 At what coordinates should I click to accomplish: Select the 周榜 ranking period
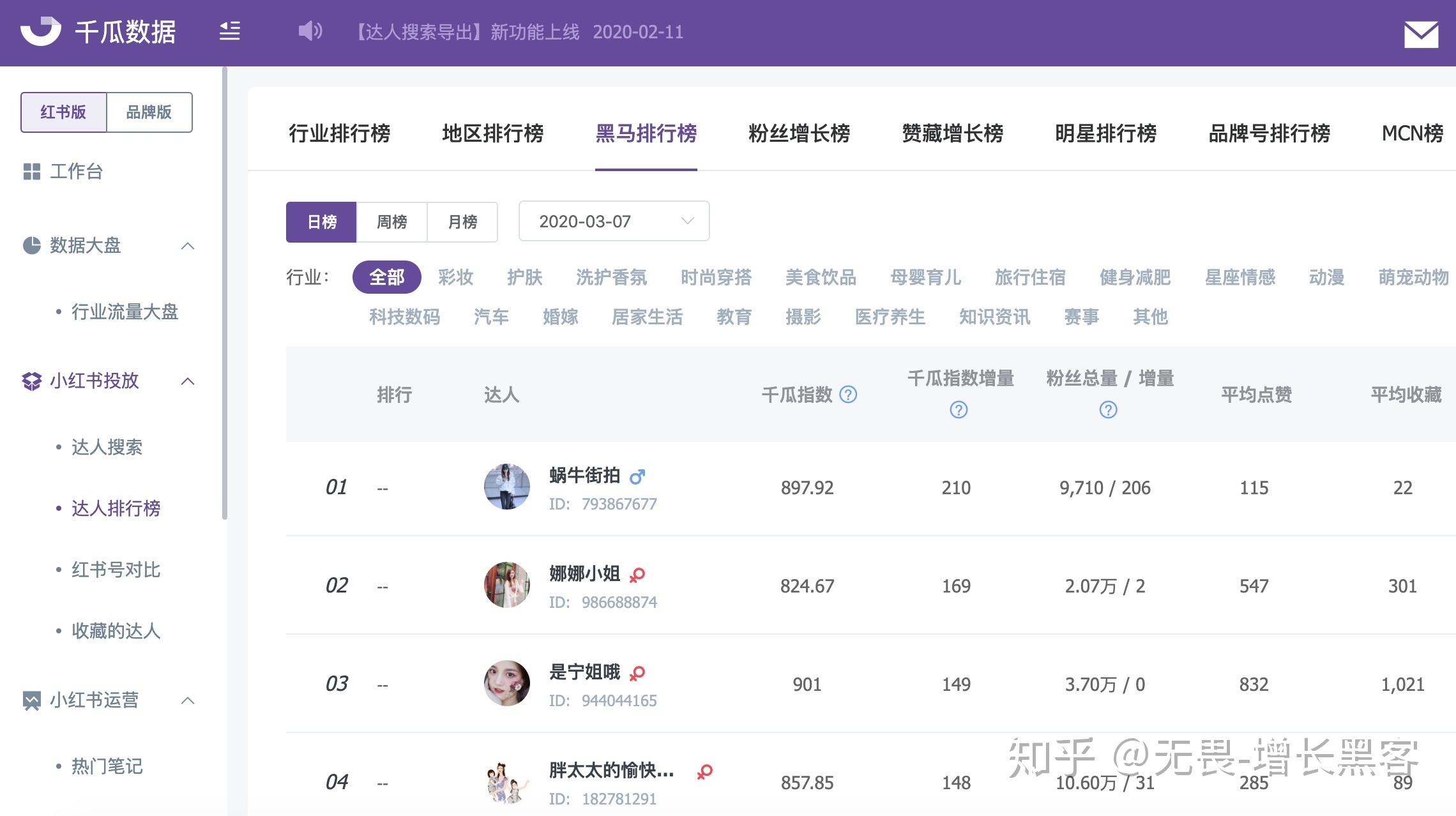[391, 222]
